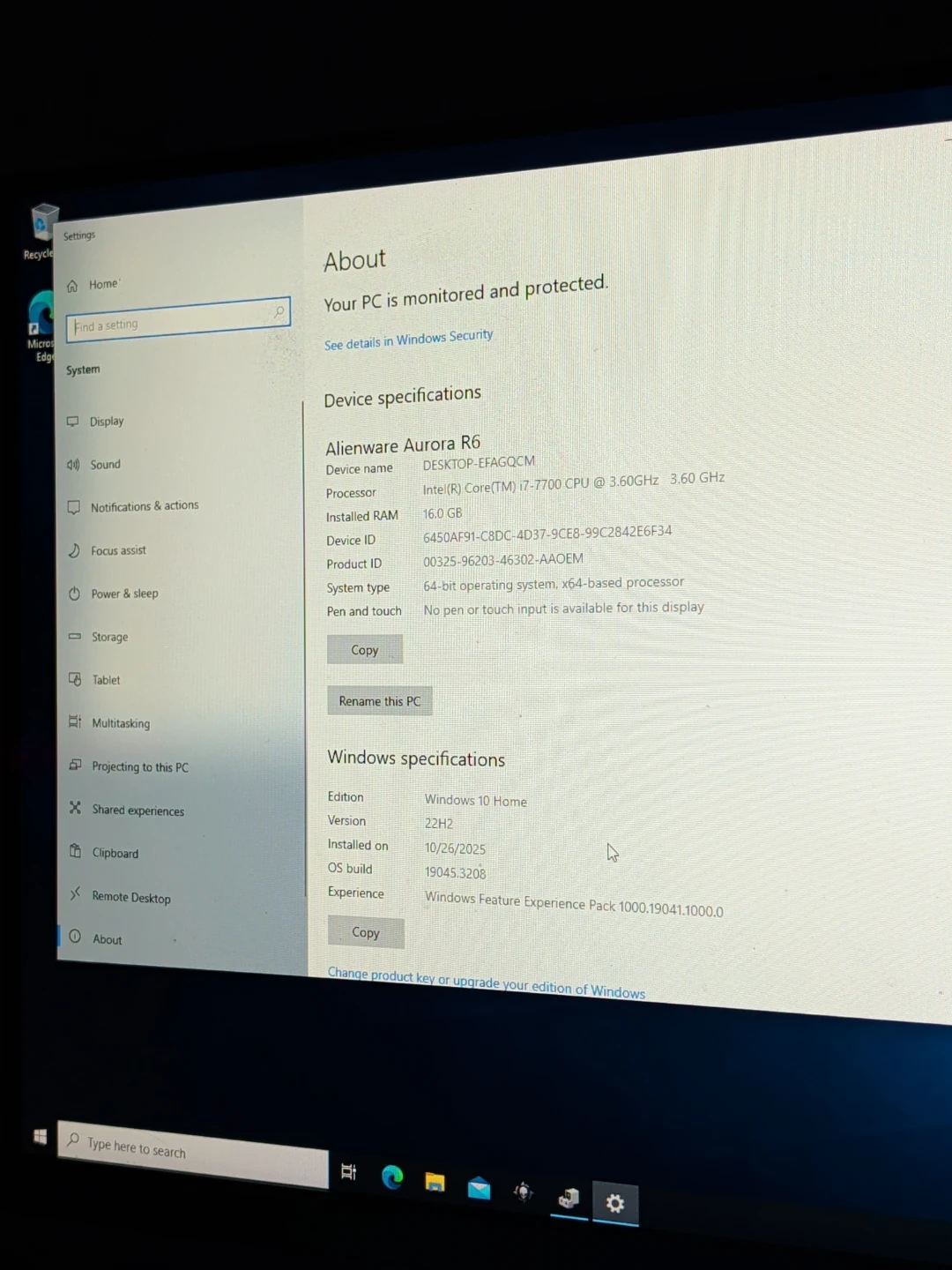Click the Device ID value 6450AF91

click(547, 534)
